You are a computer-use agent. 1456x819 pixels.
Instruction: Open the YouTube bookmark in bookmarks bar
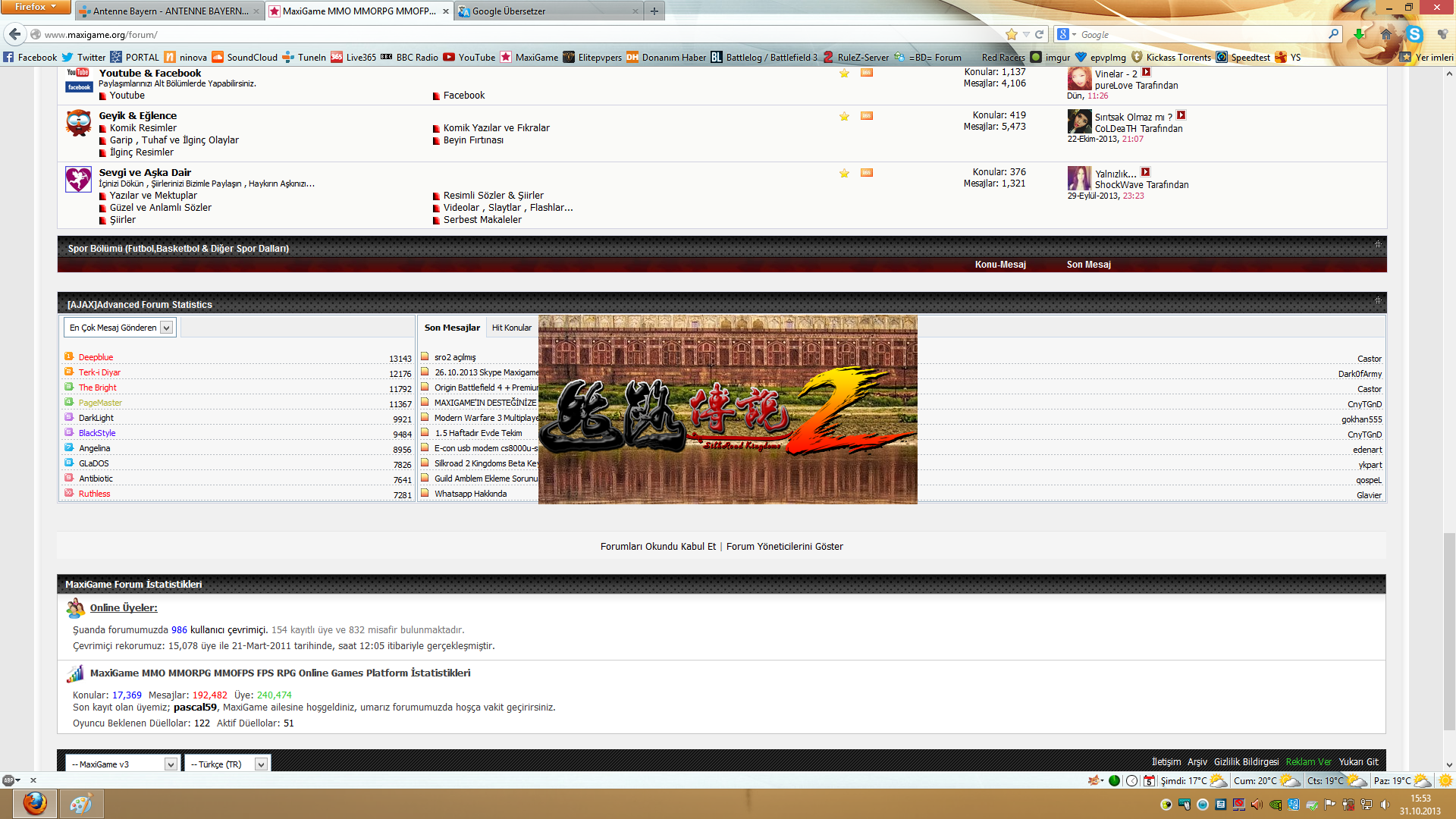[469, 57]
